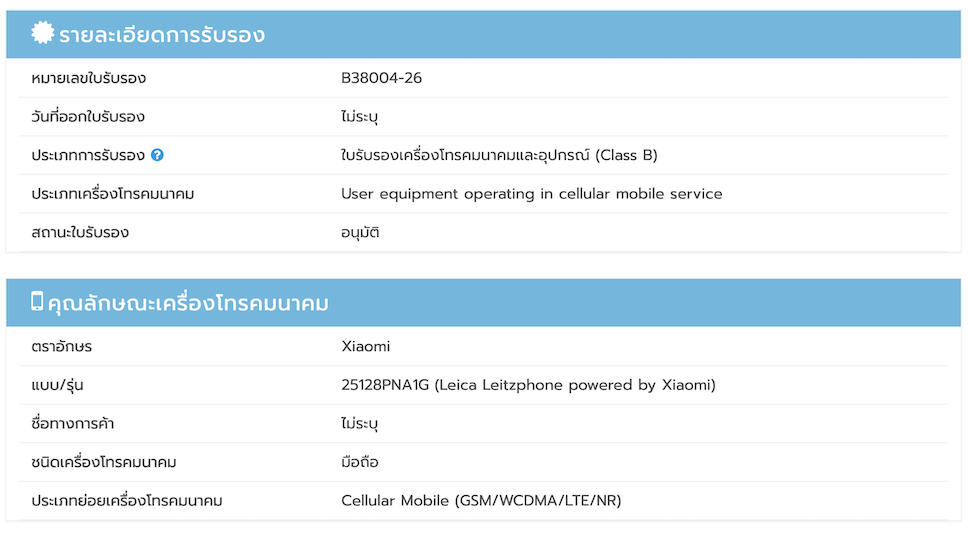Click the คุณลักษณะเครื่องโทรคมนาคม section header
Image resolution: width=968 pixels, height=535 pixels.
[188, 302]
